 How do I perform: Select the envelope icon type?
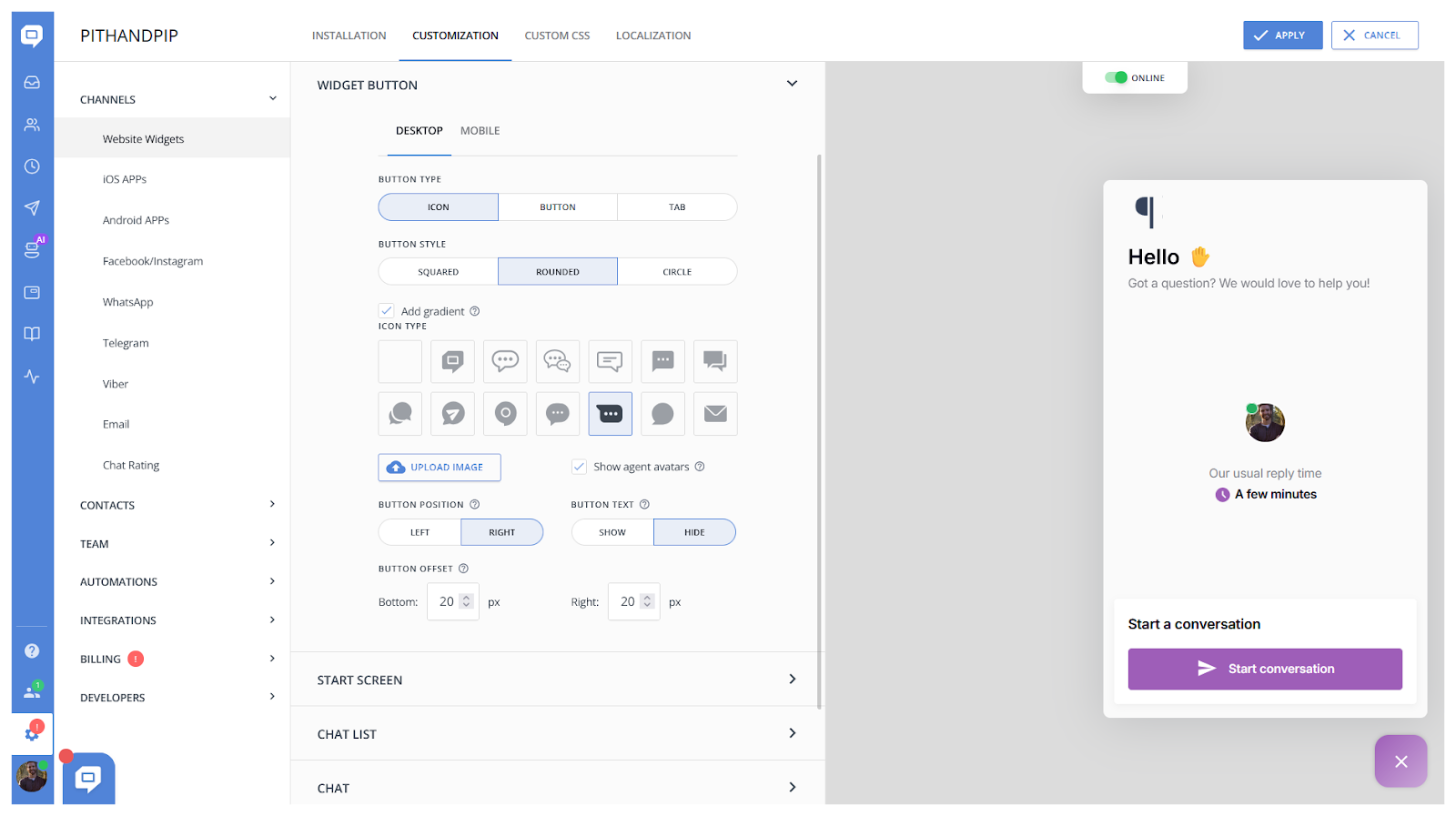tap(715, 414)
